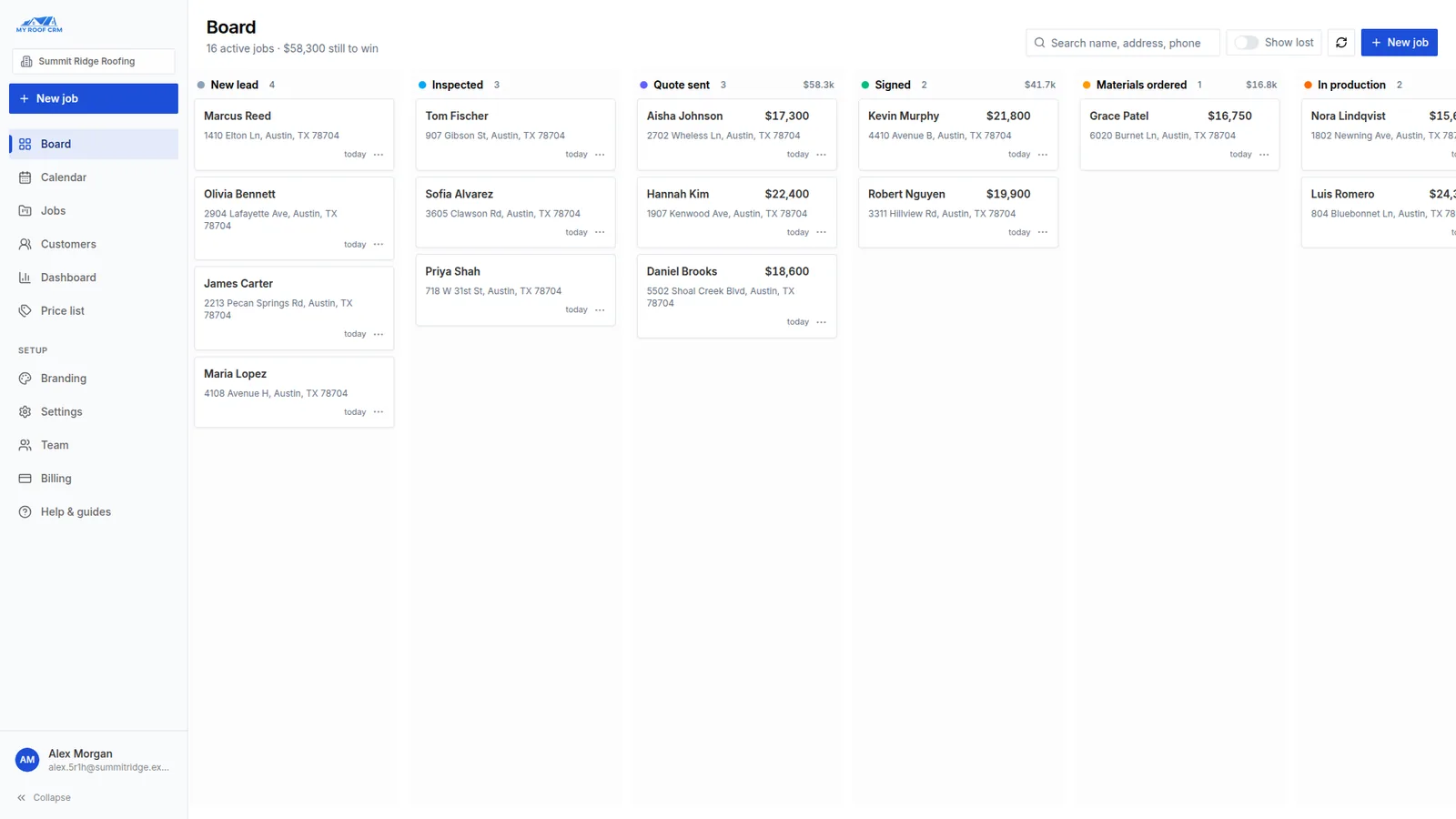Open more options on Daniel Brooks card
The width and height of the screenshot is (1456, 819).
(x=822, y=322)
